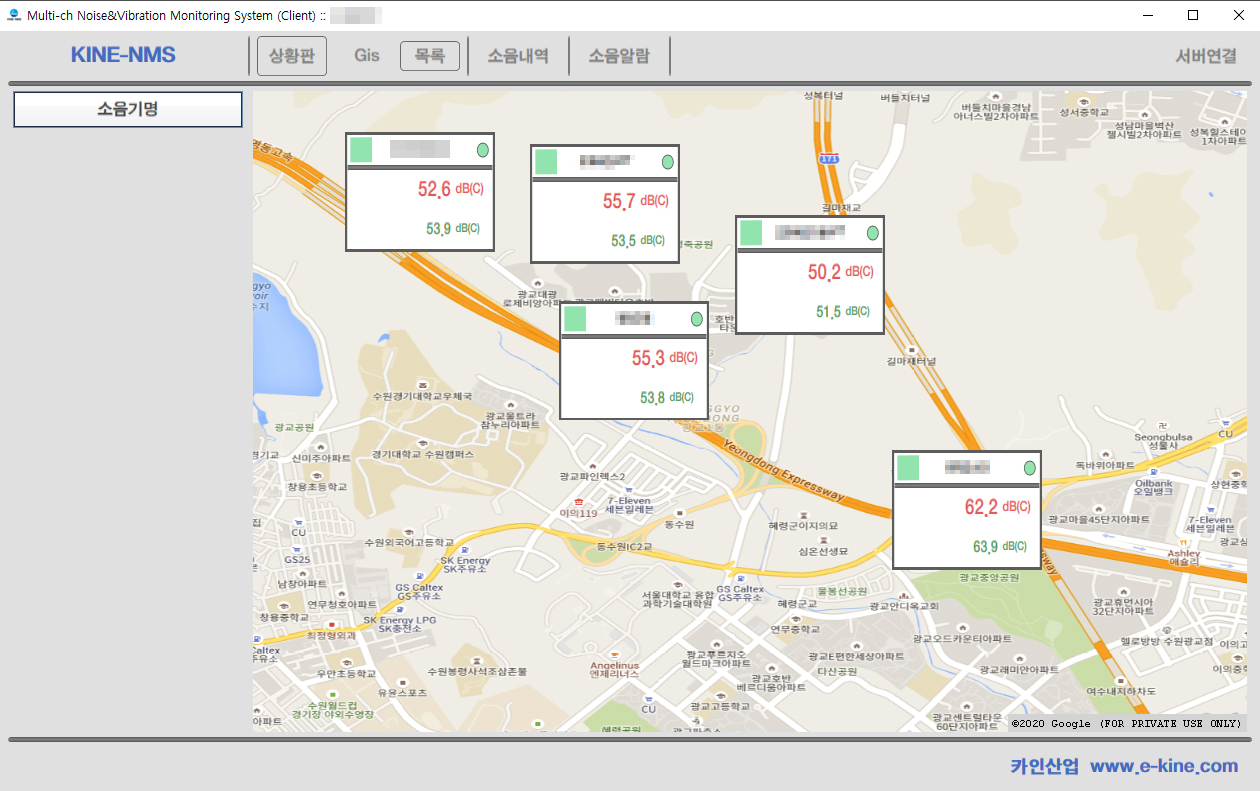Screen dimensions: 1260x791
Task: Open the 소음알람 noise alarm tab
Action: pyautogui.click(x=619, y=56)
